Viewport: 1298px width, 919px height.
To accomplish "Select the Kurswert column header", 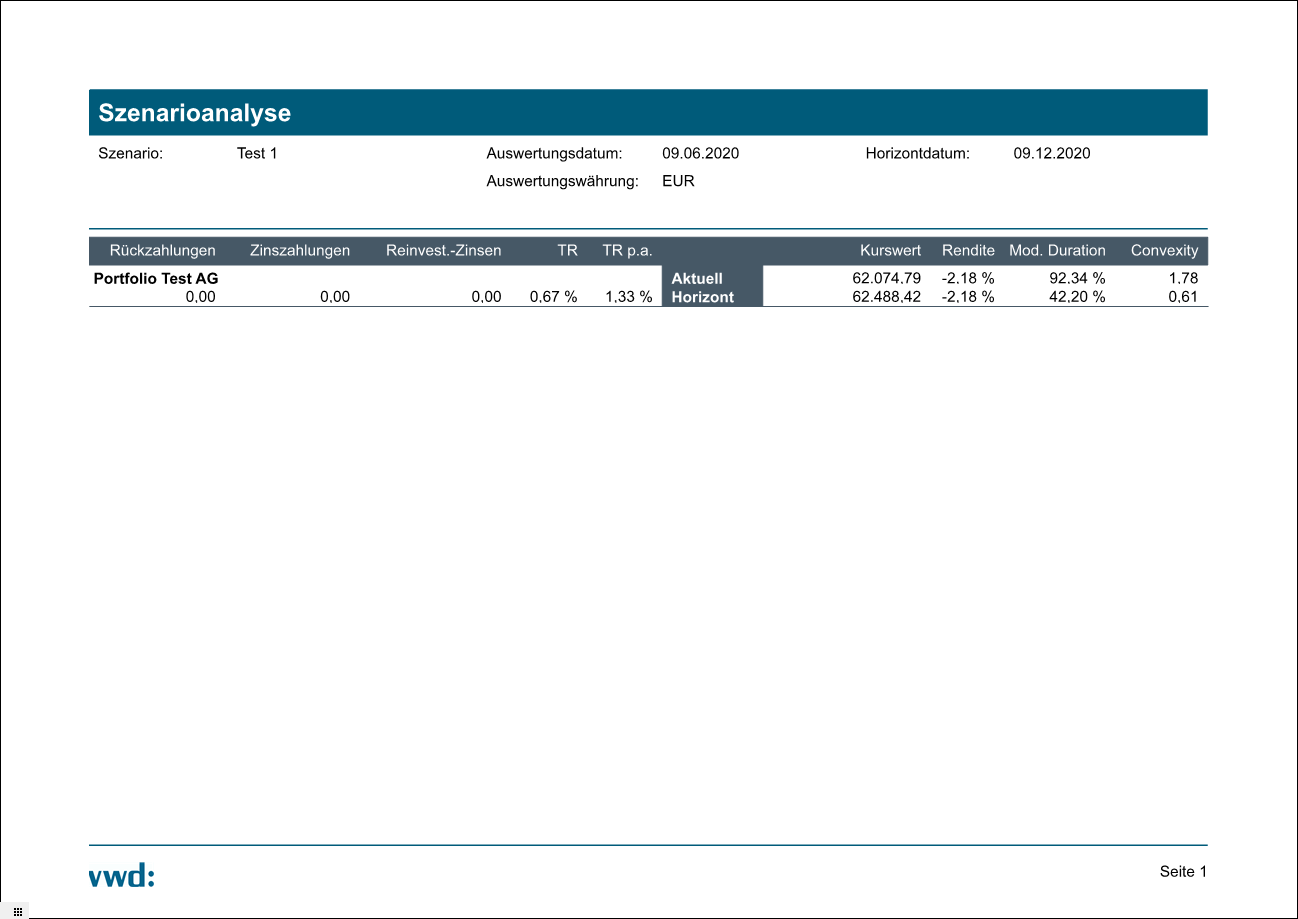I will pyautogui.click(x=890, y=251).
